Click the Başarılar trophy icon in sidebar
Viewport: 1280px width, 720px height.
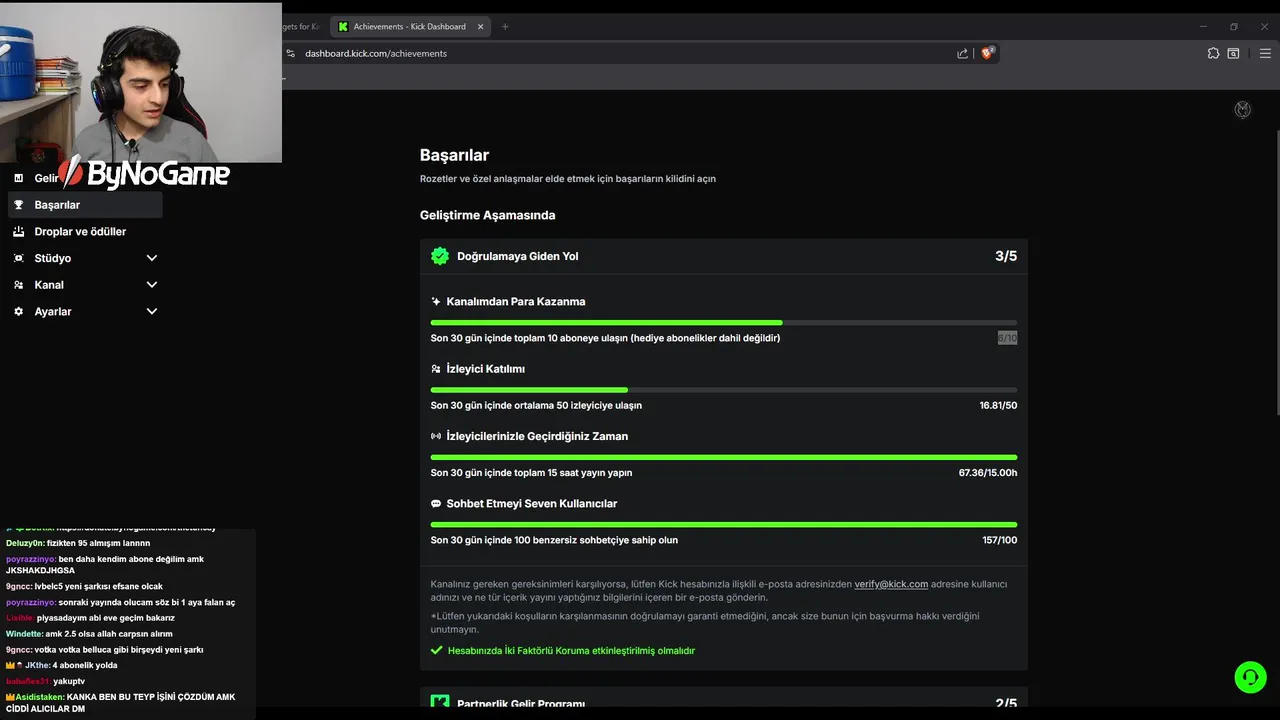[x=18, y=205]
